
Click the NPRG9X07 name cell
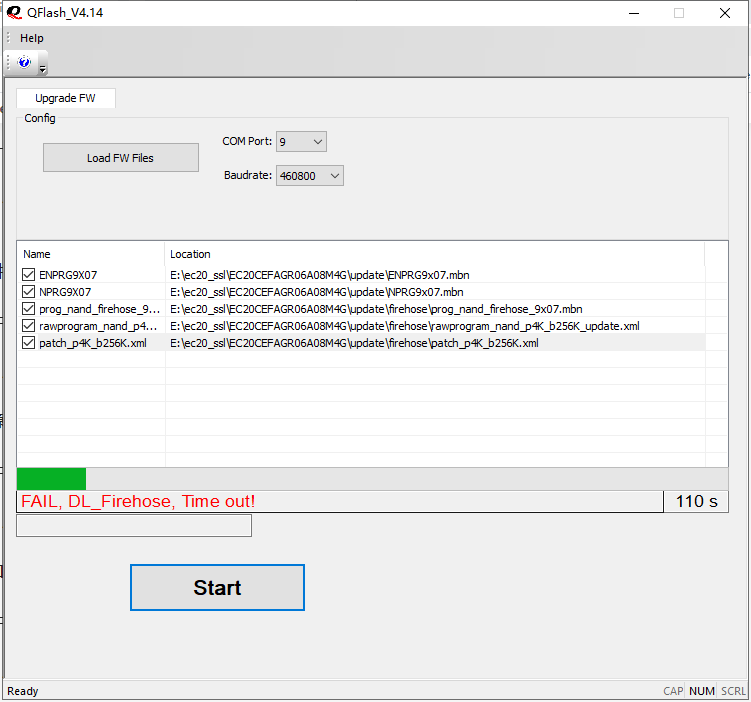tap(65, 292)
